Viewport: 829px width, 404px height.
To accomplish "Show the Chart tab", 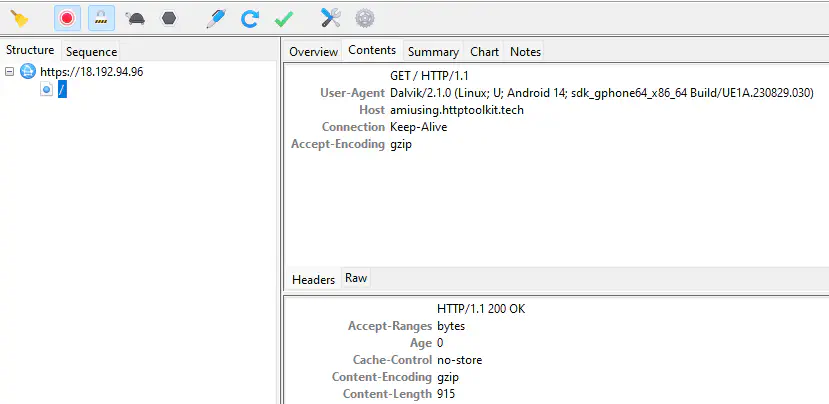I will (485, 51).
